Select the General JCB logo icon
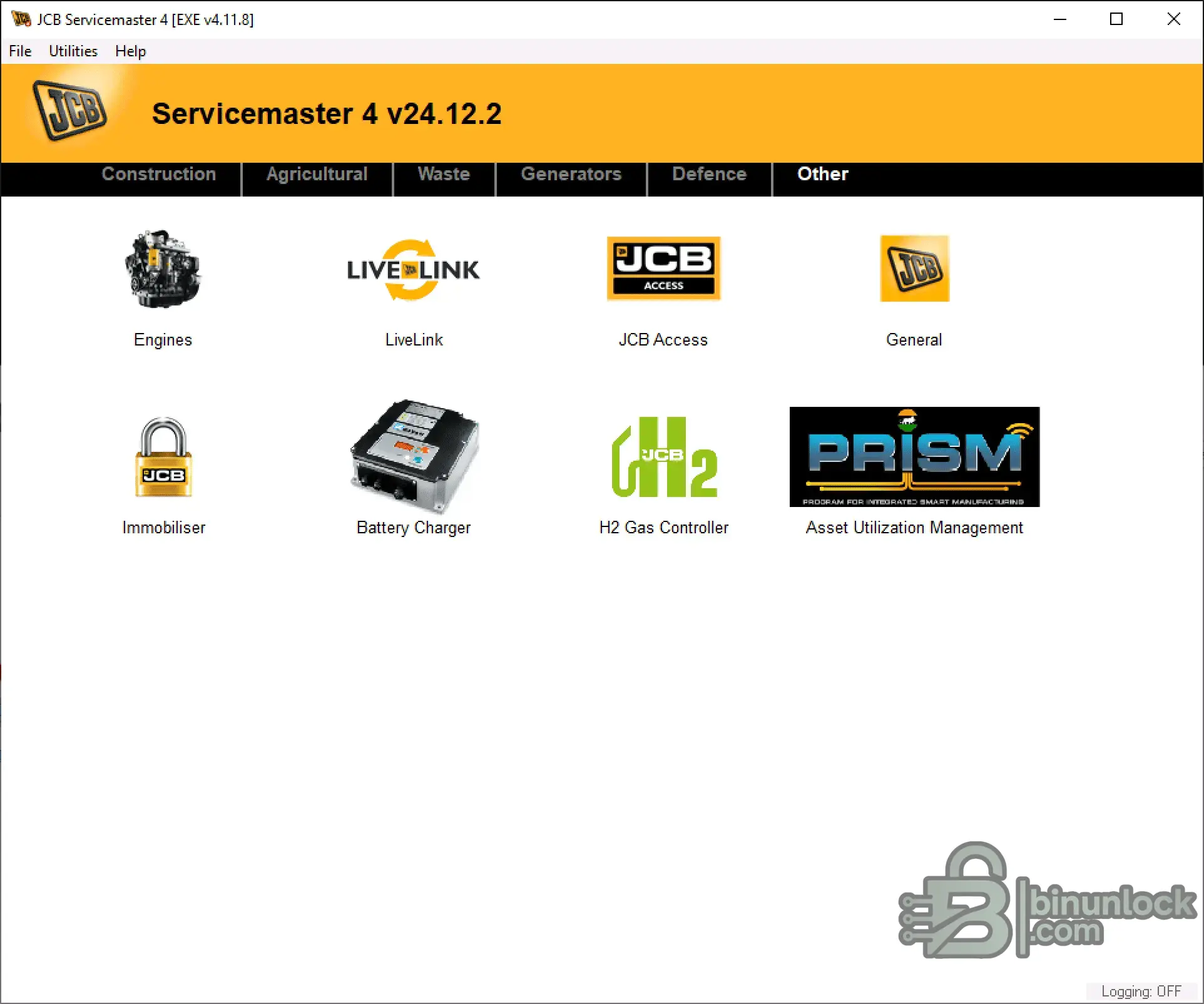The width and height of the screenshot is (1204, 1004). click(914, 269)
